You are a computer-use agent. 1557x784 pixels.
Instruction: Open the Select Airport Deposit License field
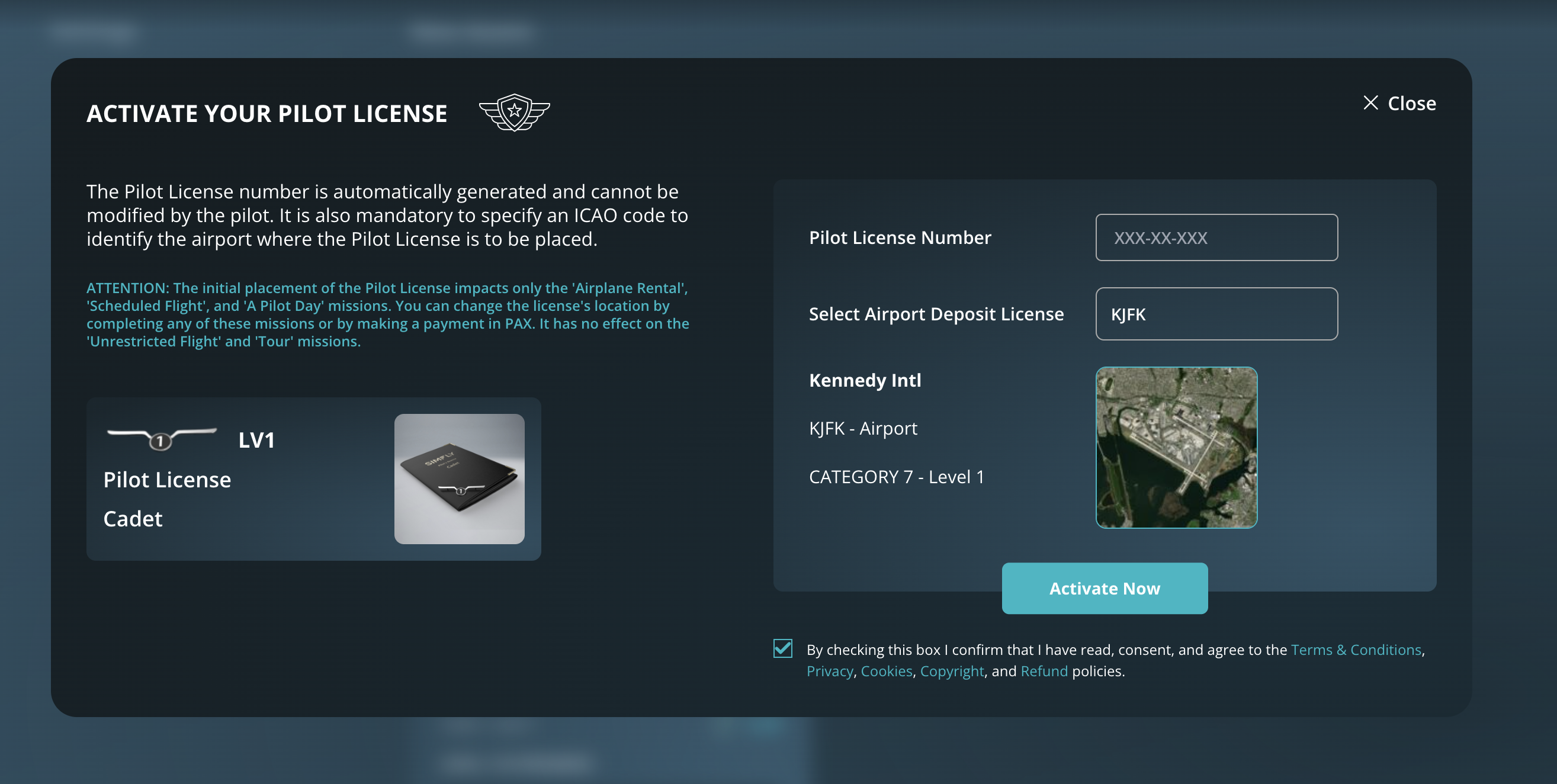click(x=1216, y=314)
